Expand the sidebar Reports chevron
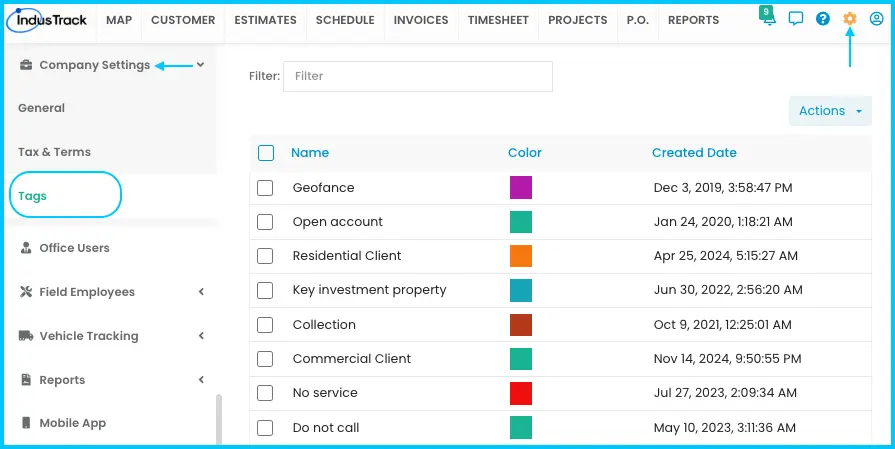895x449 pixels. pyautogui.click(x=201, y=379)
